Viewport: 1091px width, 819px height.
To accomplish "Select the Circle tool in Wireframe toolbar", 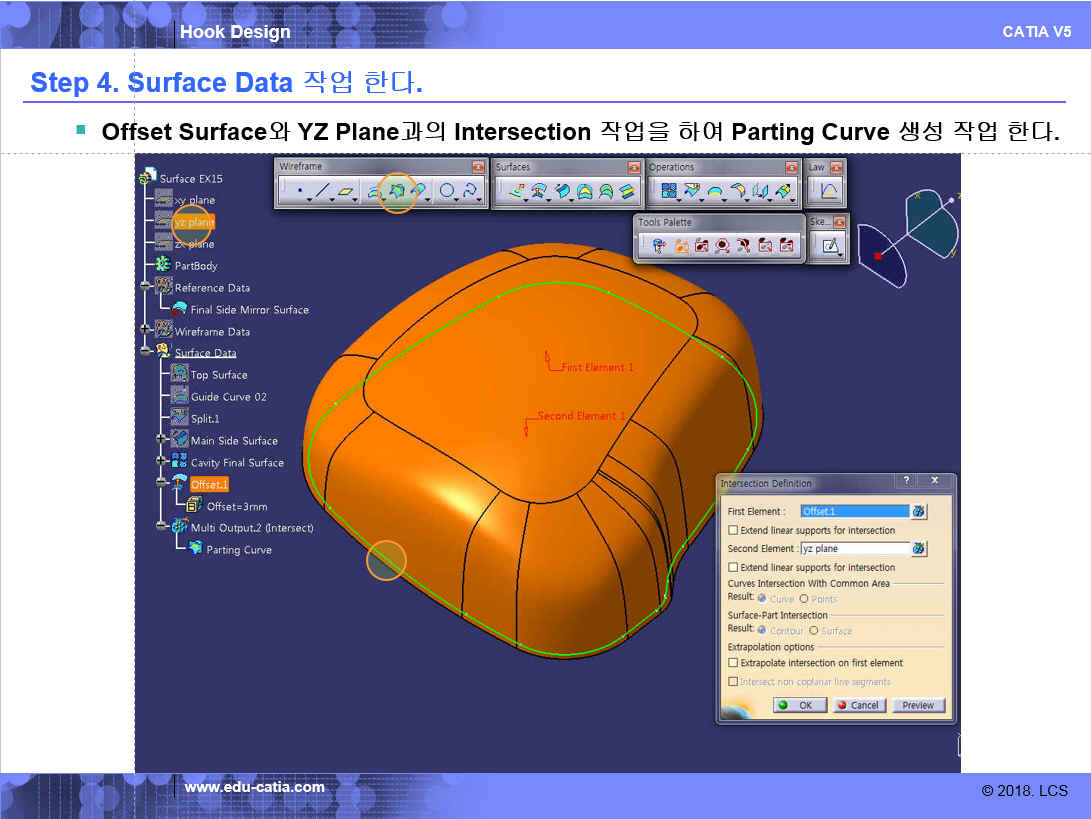I will click(447, 191).
